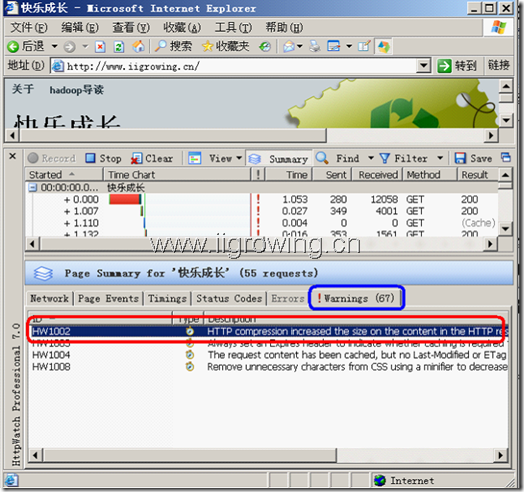Image resolution: width=524 pixels, height=492 pixels.
Task: Select the HW1002 warning row
Action: tap(269, 331)
